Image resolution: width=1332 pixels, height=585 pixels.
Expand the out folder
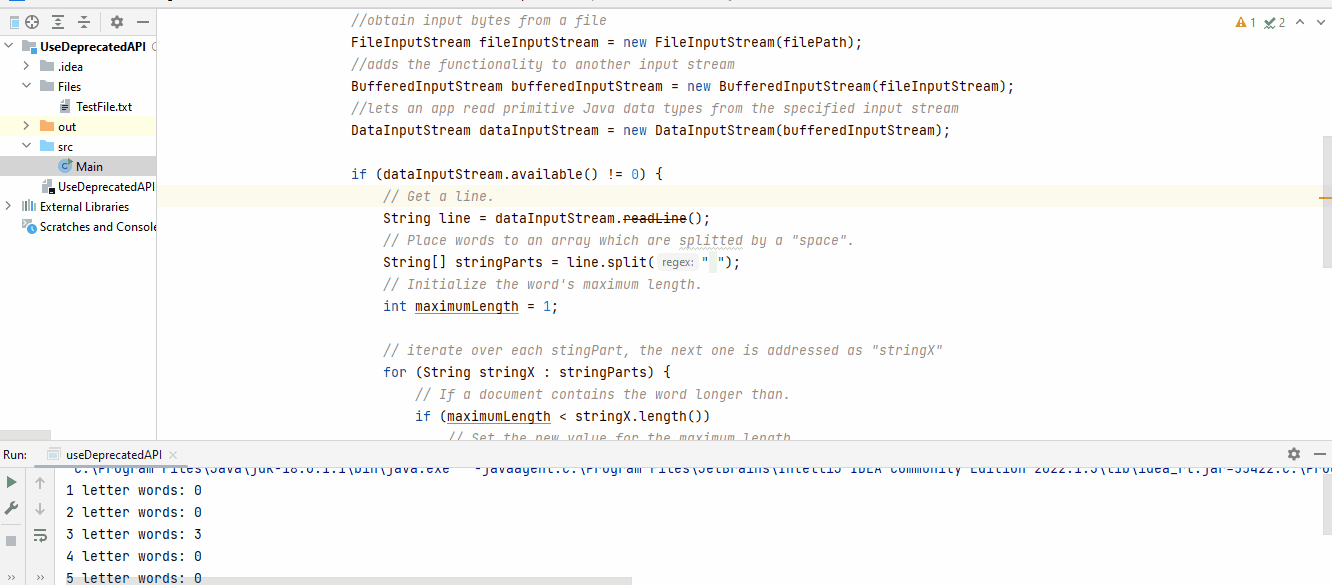27,126
